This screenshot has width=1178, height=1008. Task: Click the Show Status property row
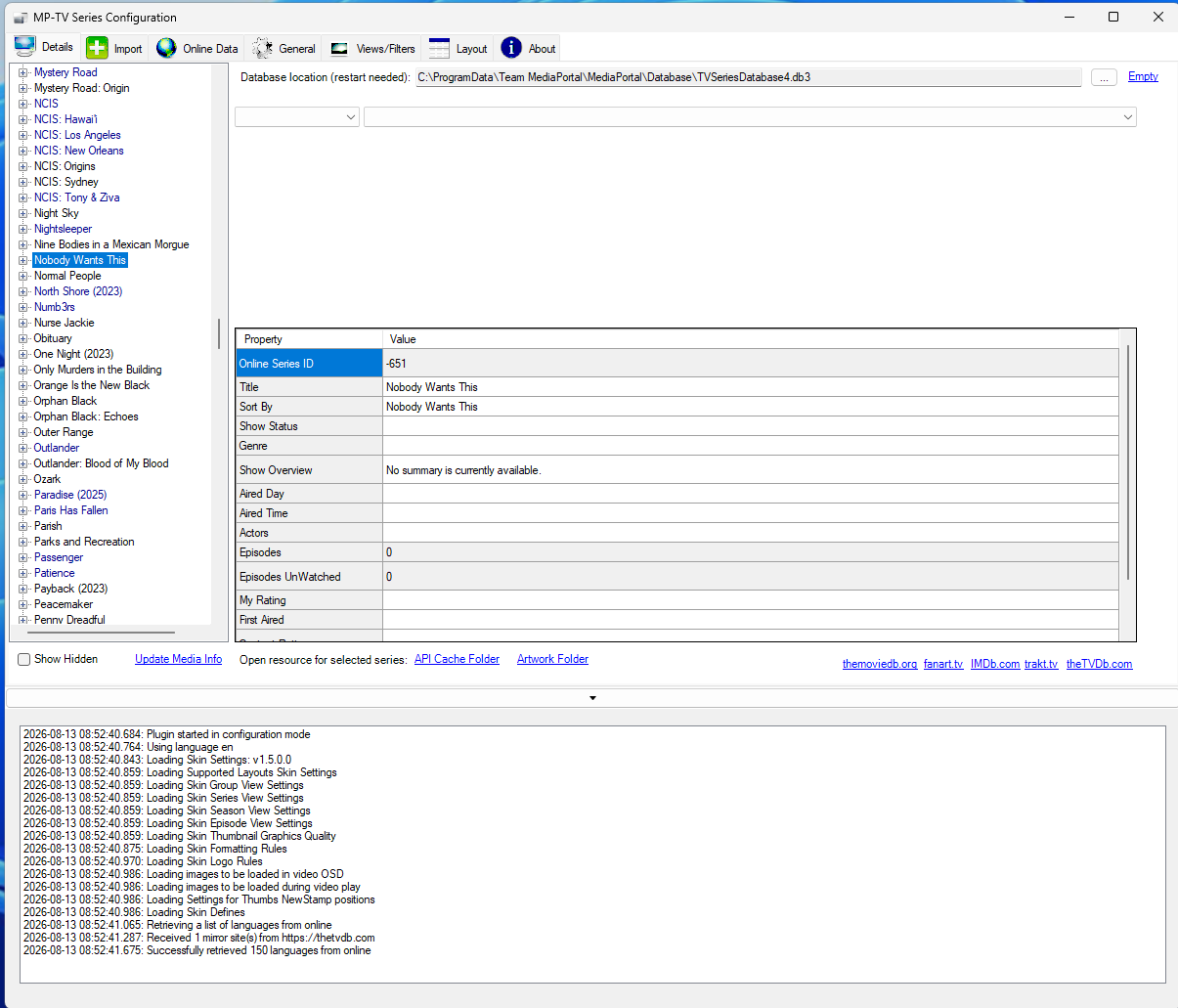[x=677, y=426]
